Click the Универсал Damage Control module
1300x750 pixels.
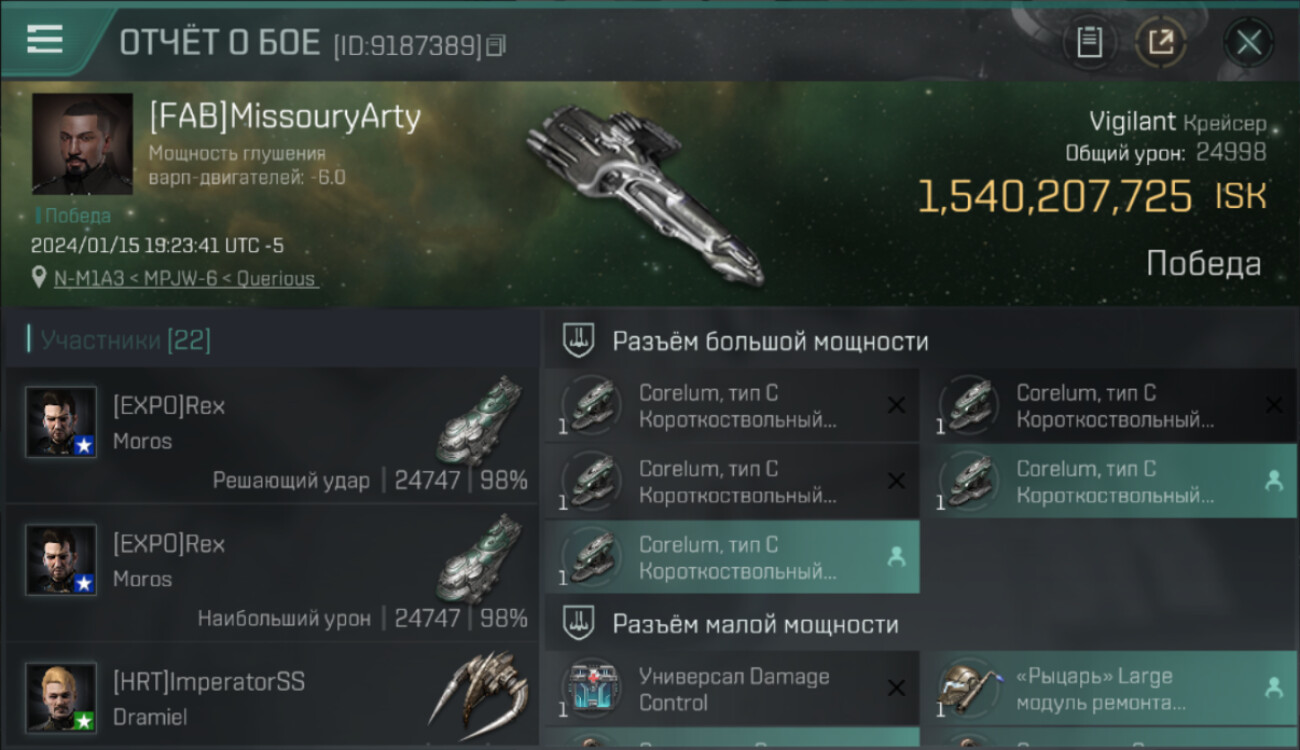tap(732, 689)
